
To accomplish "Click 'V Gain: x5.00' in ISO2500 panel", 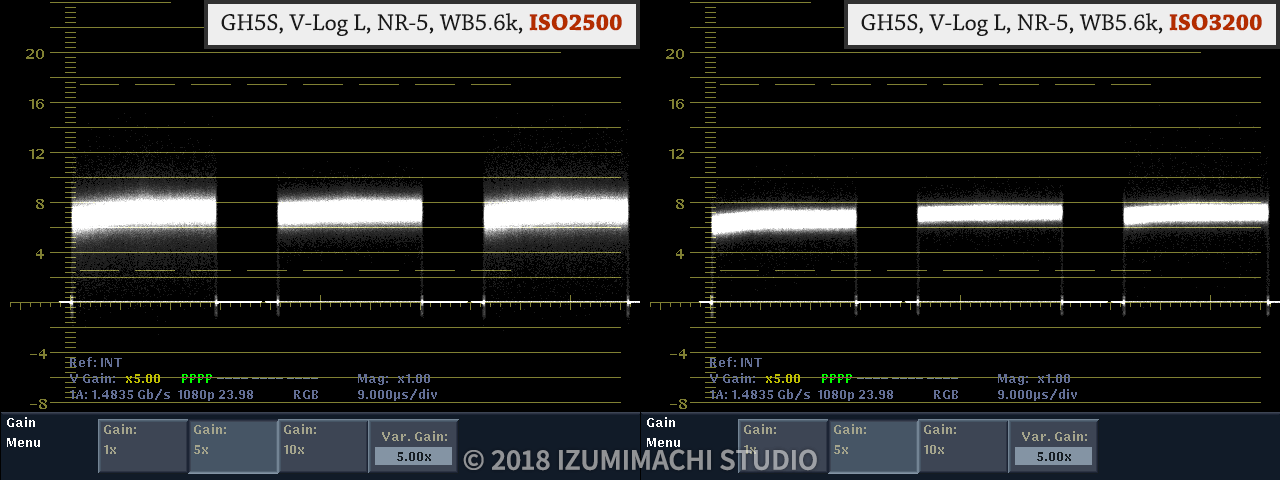I will (x=114, y=379).
